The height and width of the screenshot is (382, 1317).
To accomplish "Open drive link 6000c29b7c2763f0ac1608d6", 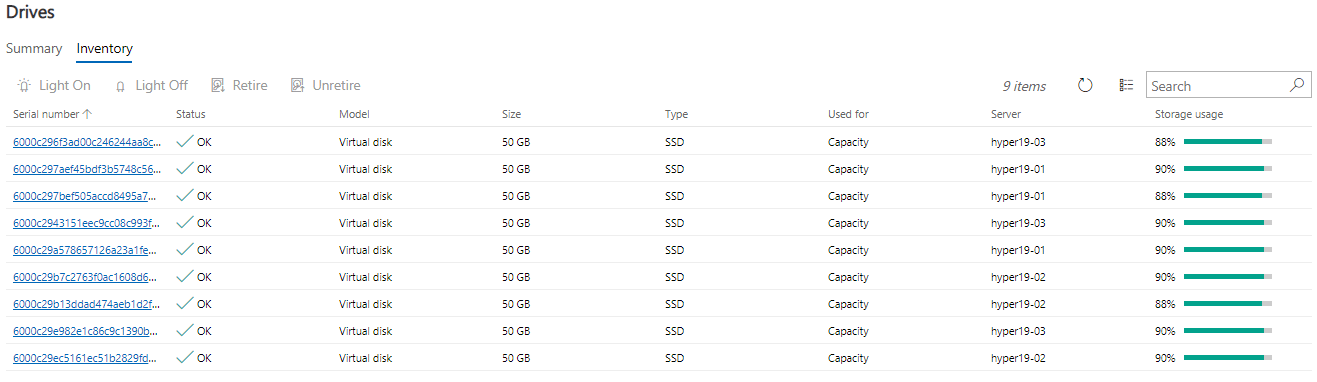I will click(86, 277).
